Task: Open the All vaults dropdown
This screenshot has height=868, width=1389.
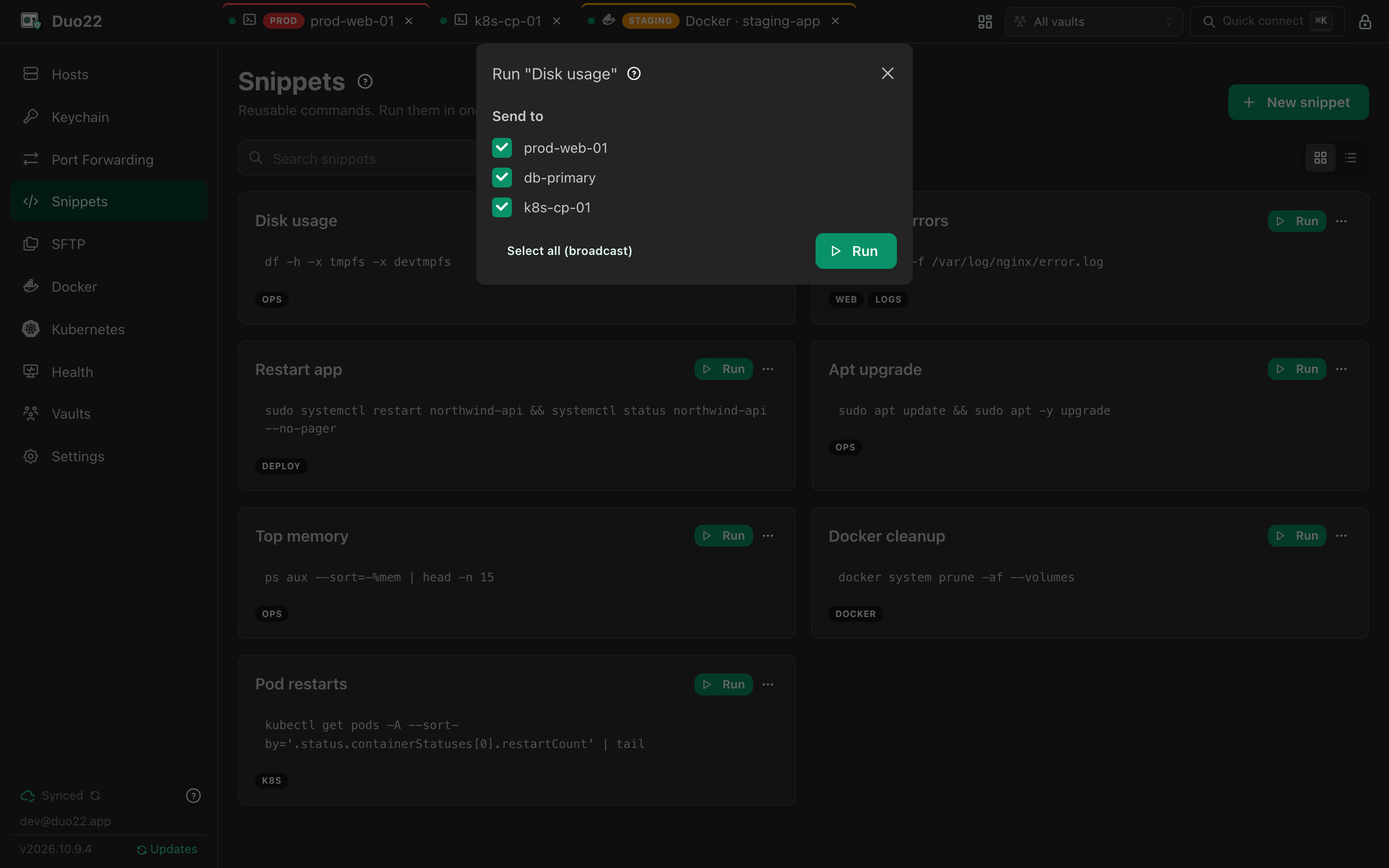Action: click(1094, 22)
